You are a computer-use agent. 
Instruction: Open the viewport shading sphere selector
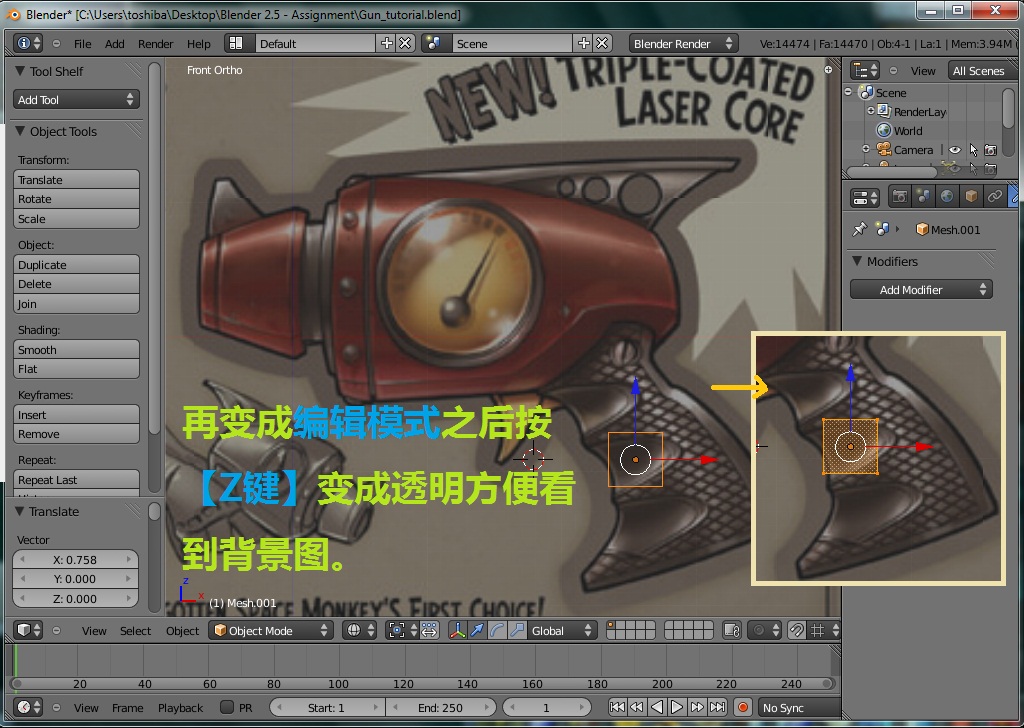(x=360, y=630)
